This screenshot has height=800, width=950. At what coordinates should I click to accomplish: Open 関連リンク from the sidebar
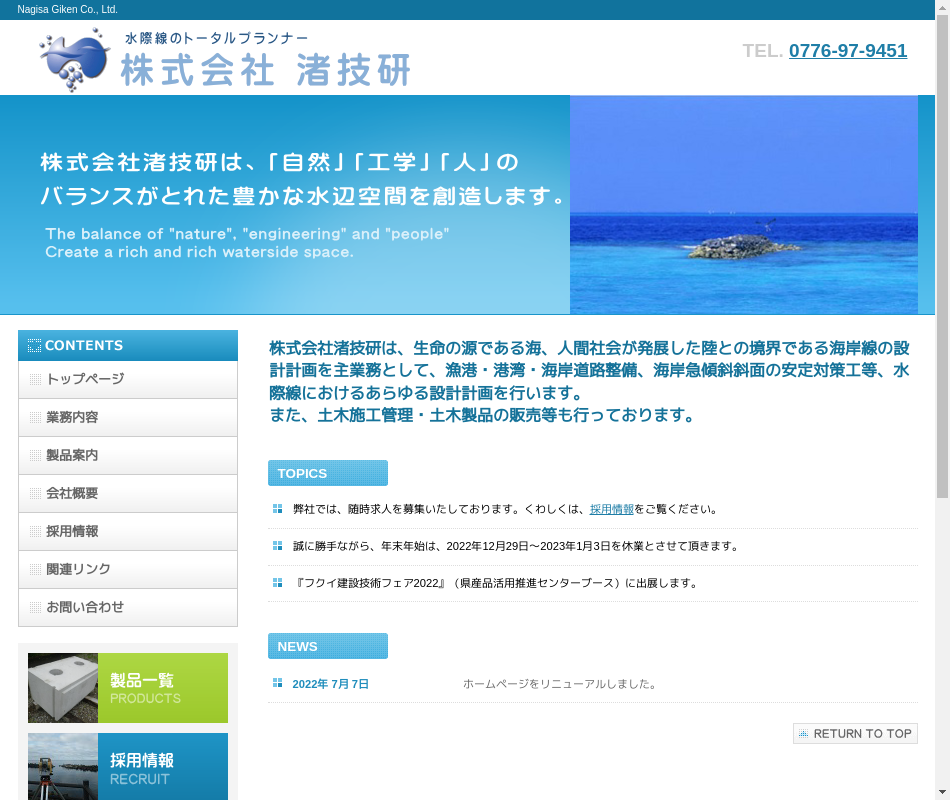128,569
